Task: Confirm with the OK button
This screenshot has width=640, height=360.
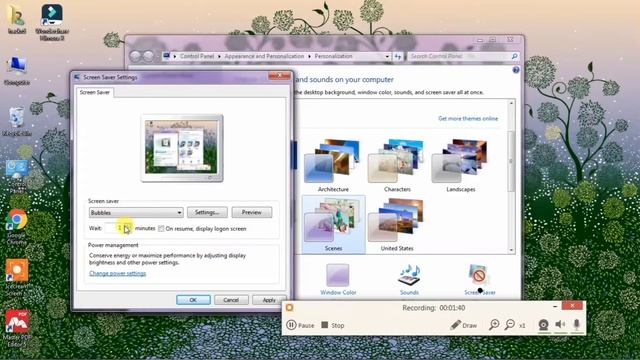Action: pos(193,300)
